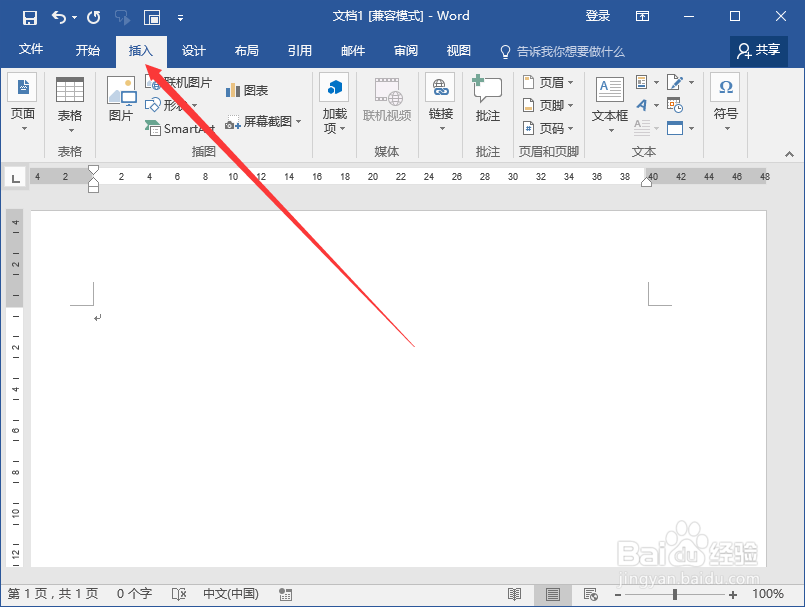
Task: Collapse the ribbon with the chevron
Action: [789, 154]
